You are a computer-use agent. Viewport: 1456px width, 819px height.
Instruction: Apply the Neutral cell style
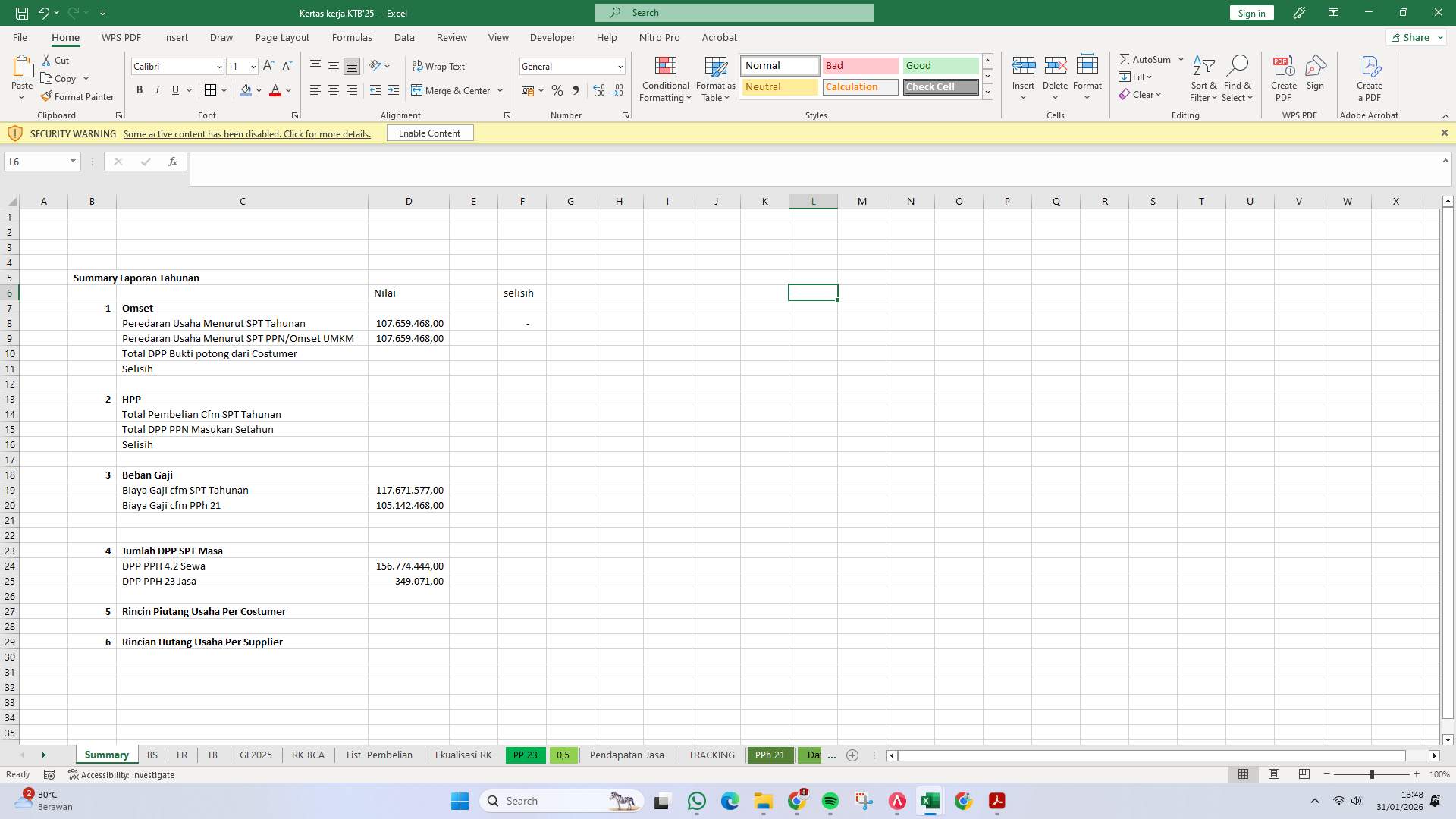pyautogui.click(x=778, y=86)
